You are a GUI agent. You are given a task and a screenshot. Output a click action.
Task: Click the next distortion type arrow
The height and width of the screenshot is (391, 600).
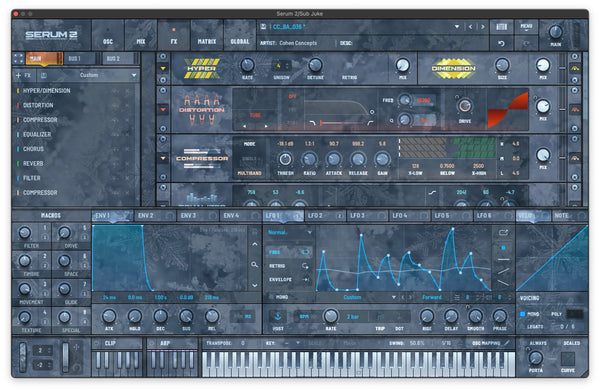[266, 126]
